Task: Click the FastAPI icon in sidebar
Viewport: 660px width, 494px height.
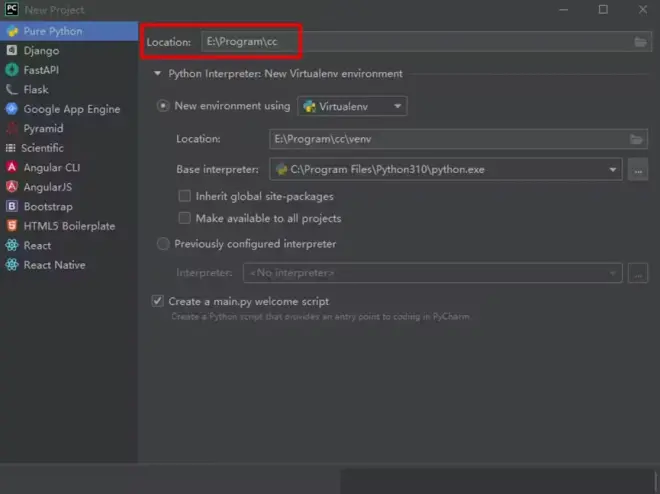Action: click(12, 70)
